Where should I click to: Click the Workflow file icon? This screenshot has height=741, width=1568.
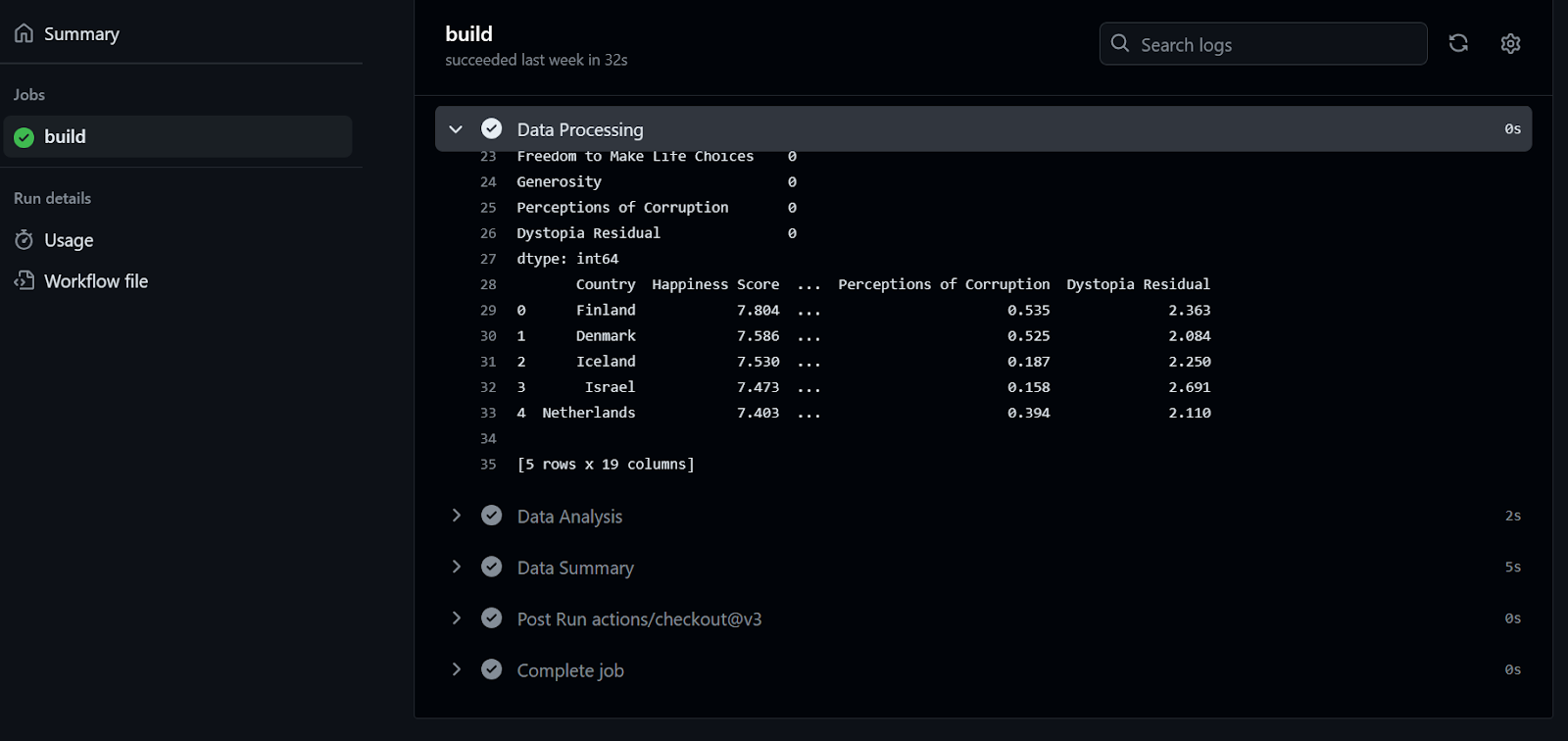[x=24, y=281]
